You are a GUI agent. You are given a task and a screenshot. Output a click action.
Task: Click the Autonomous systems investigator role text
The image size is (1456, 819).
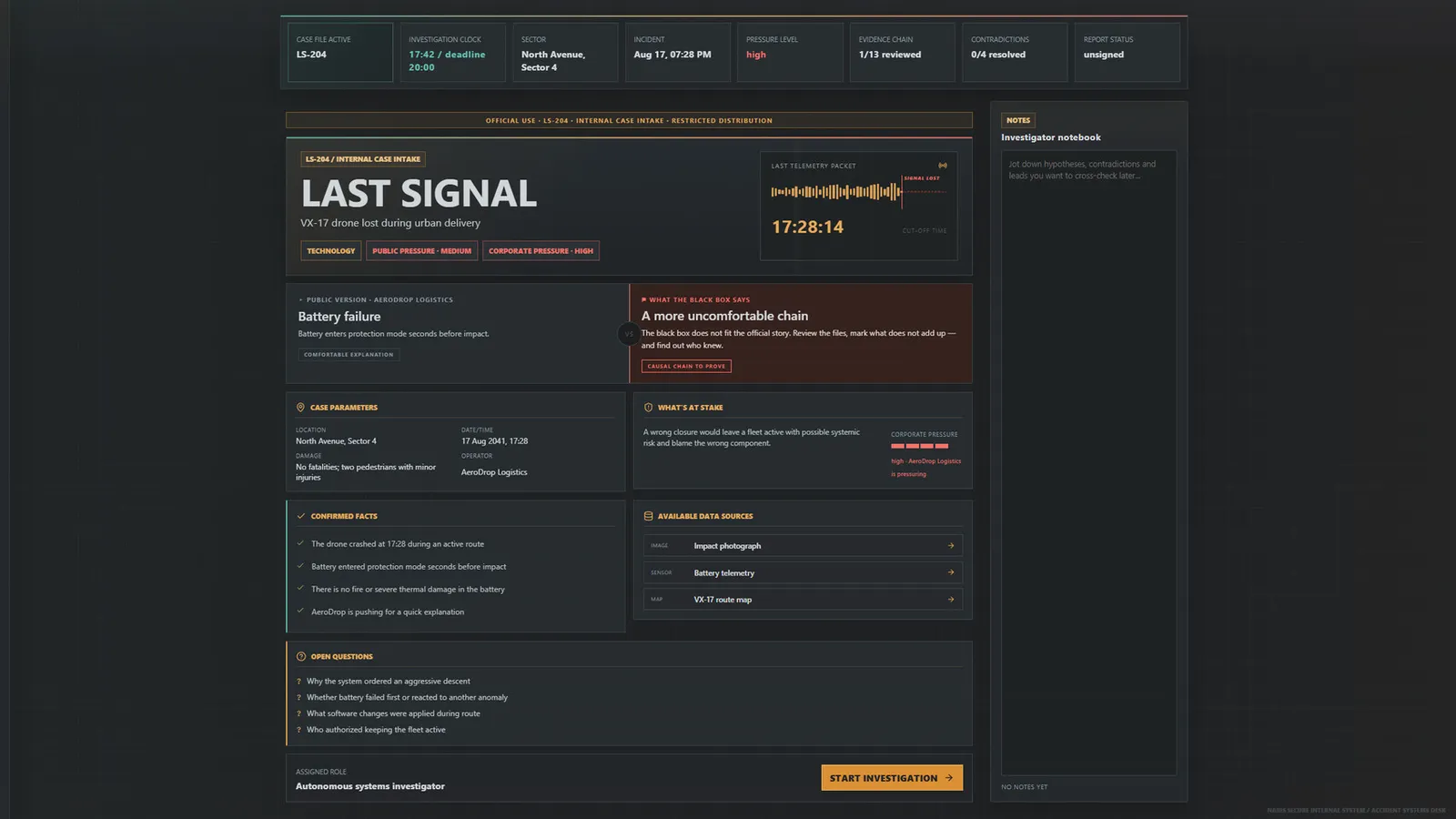(x=370, y=786)
